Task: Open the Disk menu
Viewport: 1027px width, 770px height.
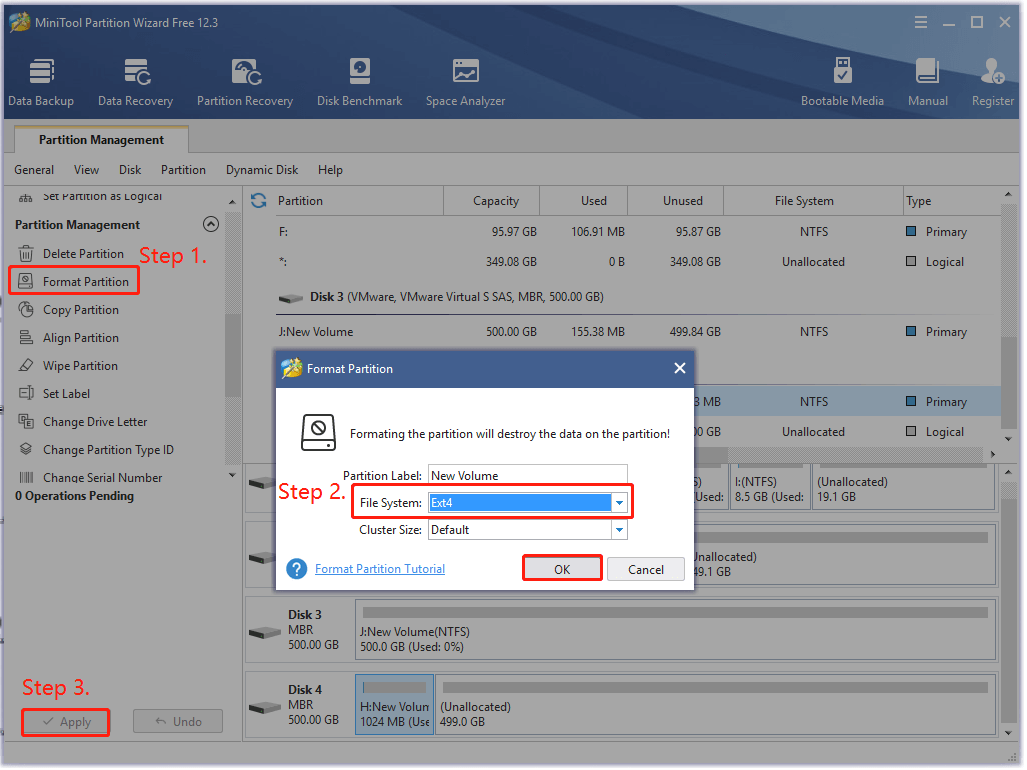Action: point(130,170)
